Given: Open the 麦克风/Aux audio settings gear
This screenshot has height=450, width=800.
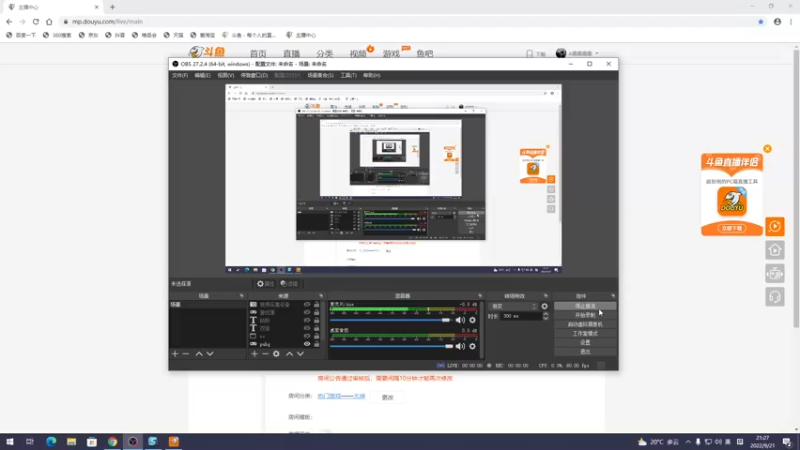Looking at the screenshot, I should [x=472, y=320].
